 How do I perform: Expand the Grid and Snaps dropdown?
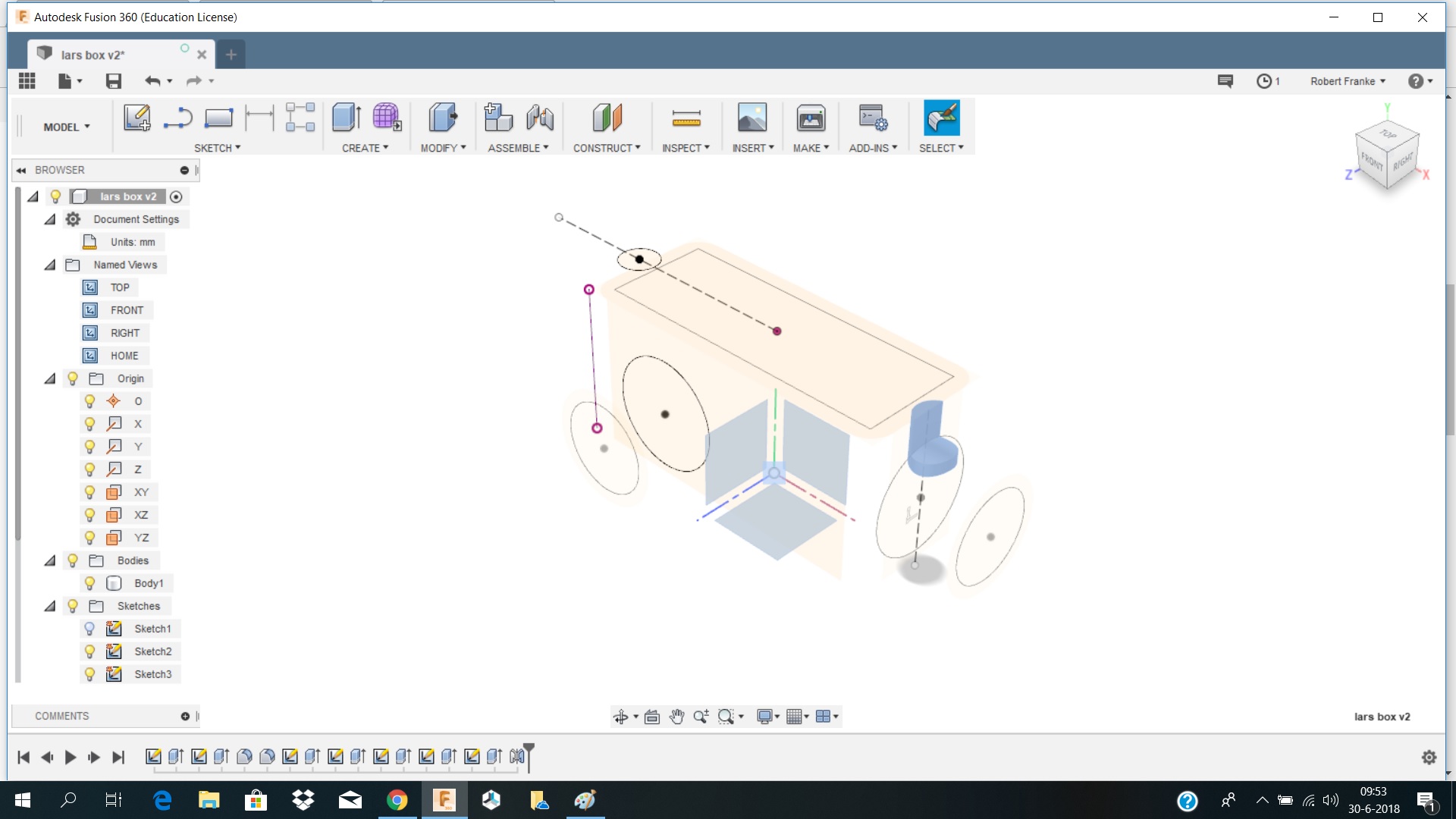tap(796, 716)
